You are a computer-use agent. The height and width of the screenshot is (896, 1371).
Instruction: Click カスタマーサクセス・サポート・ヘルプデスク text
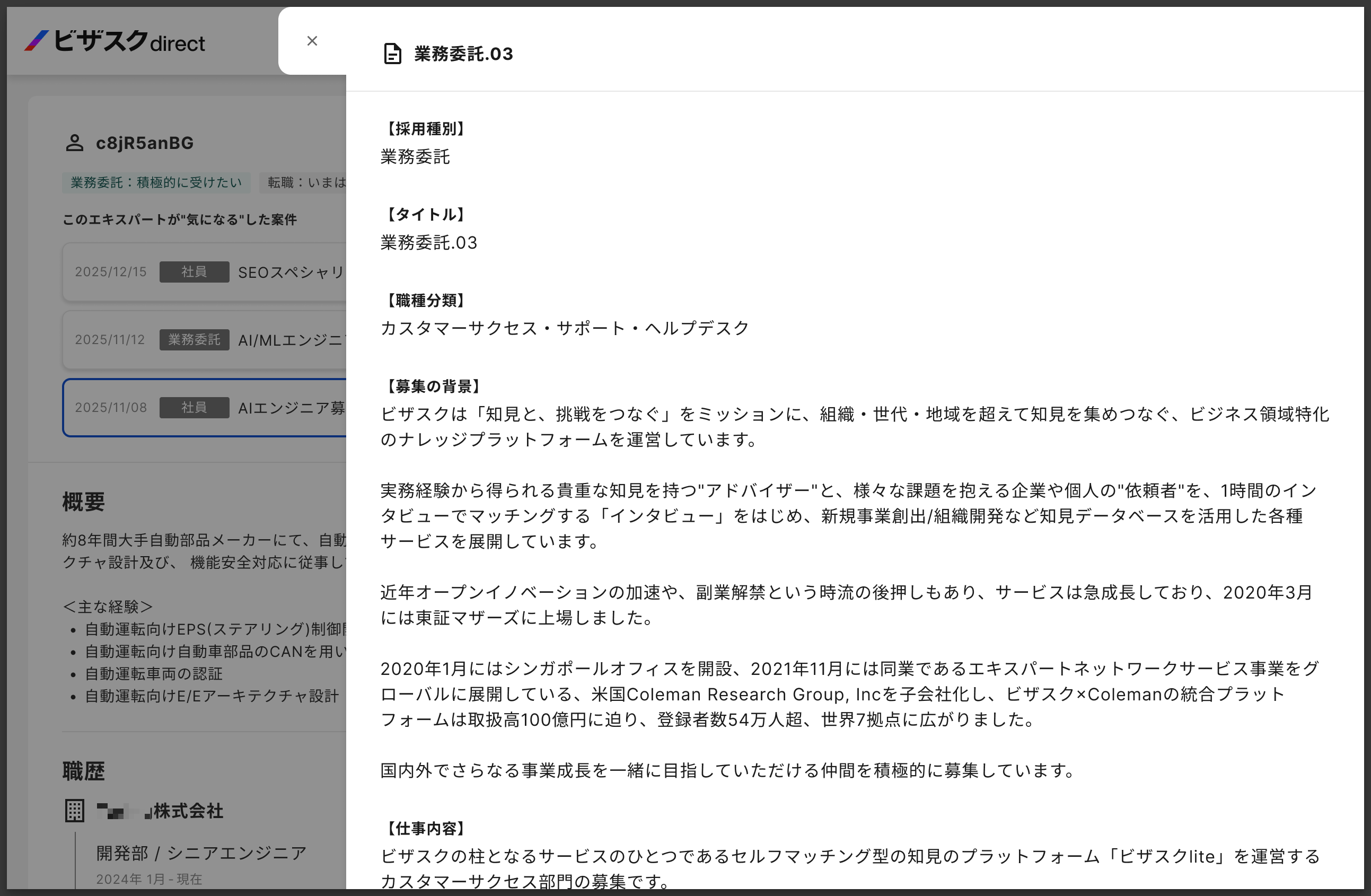tap(565, 328)
